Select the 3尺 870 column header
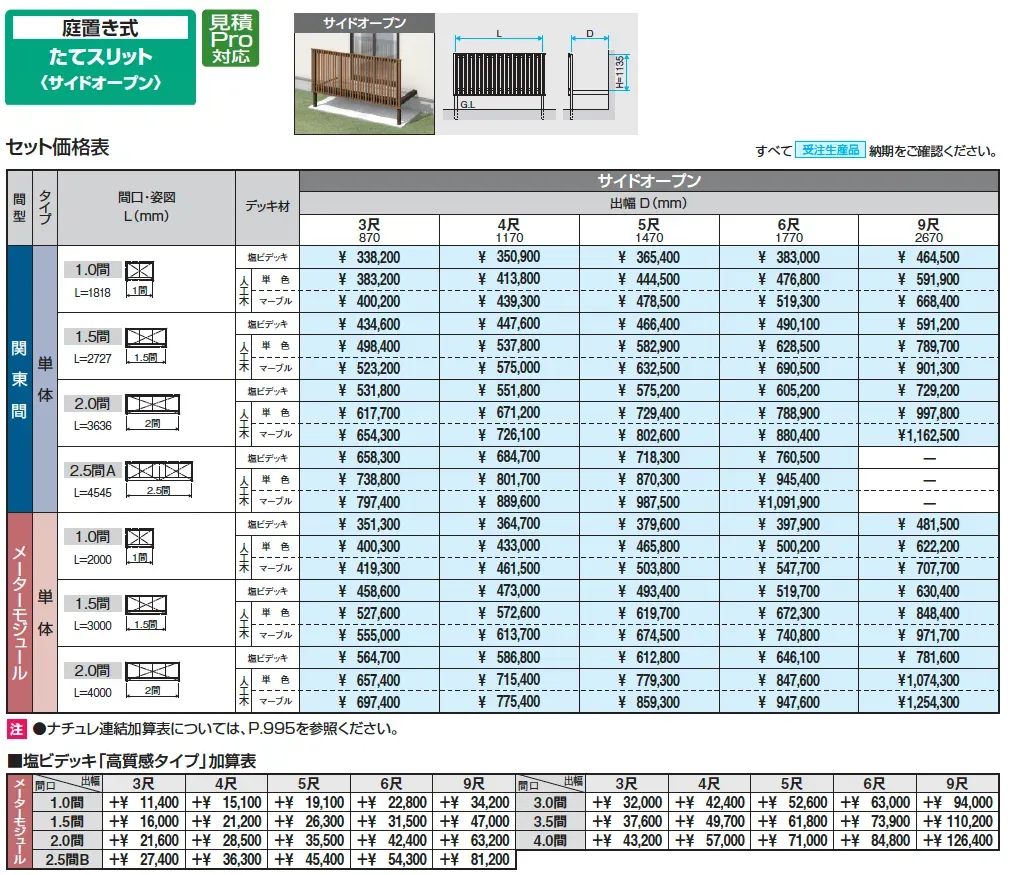Screen dimensions: 1010x875 point(369,230)
